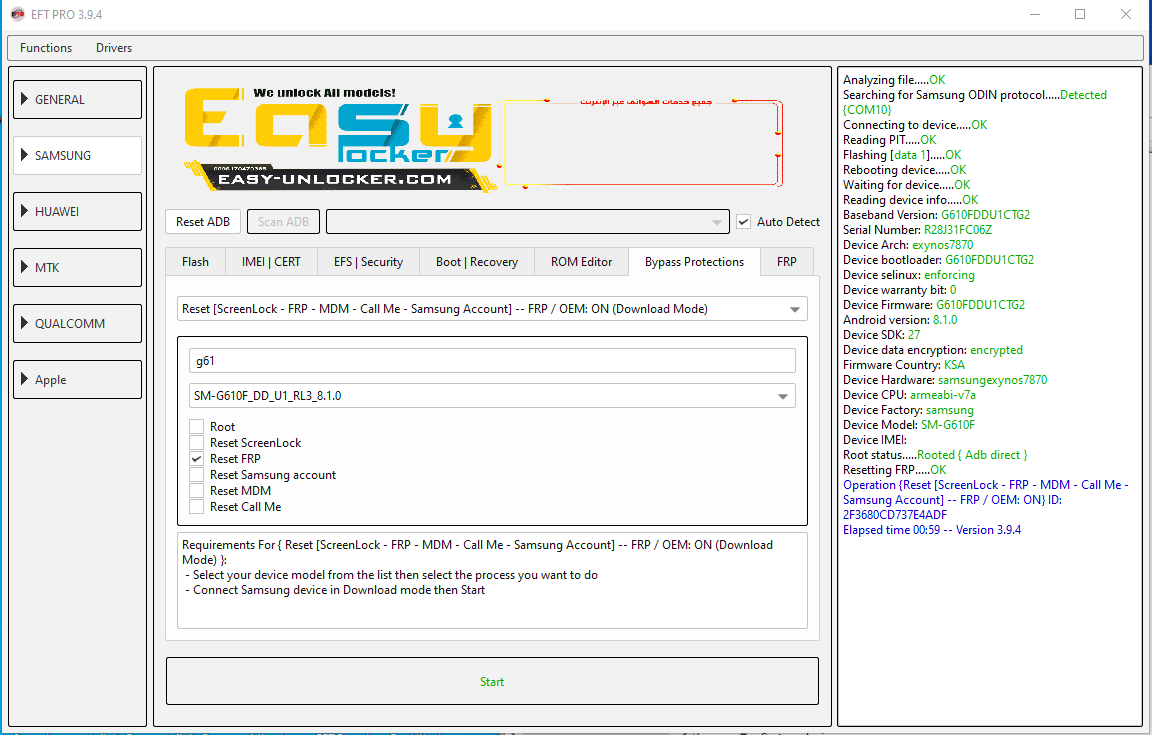
Task: Expand the MTK sidebar section
Action: [x=77, y=268]
